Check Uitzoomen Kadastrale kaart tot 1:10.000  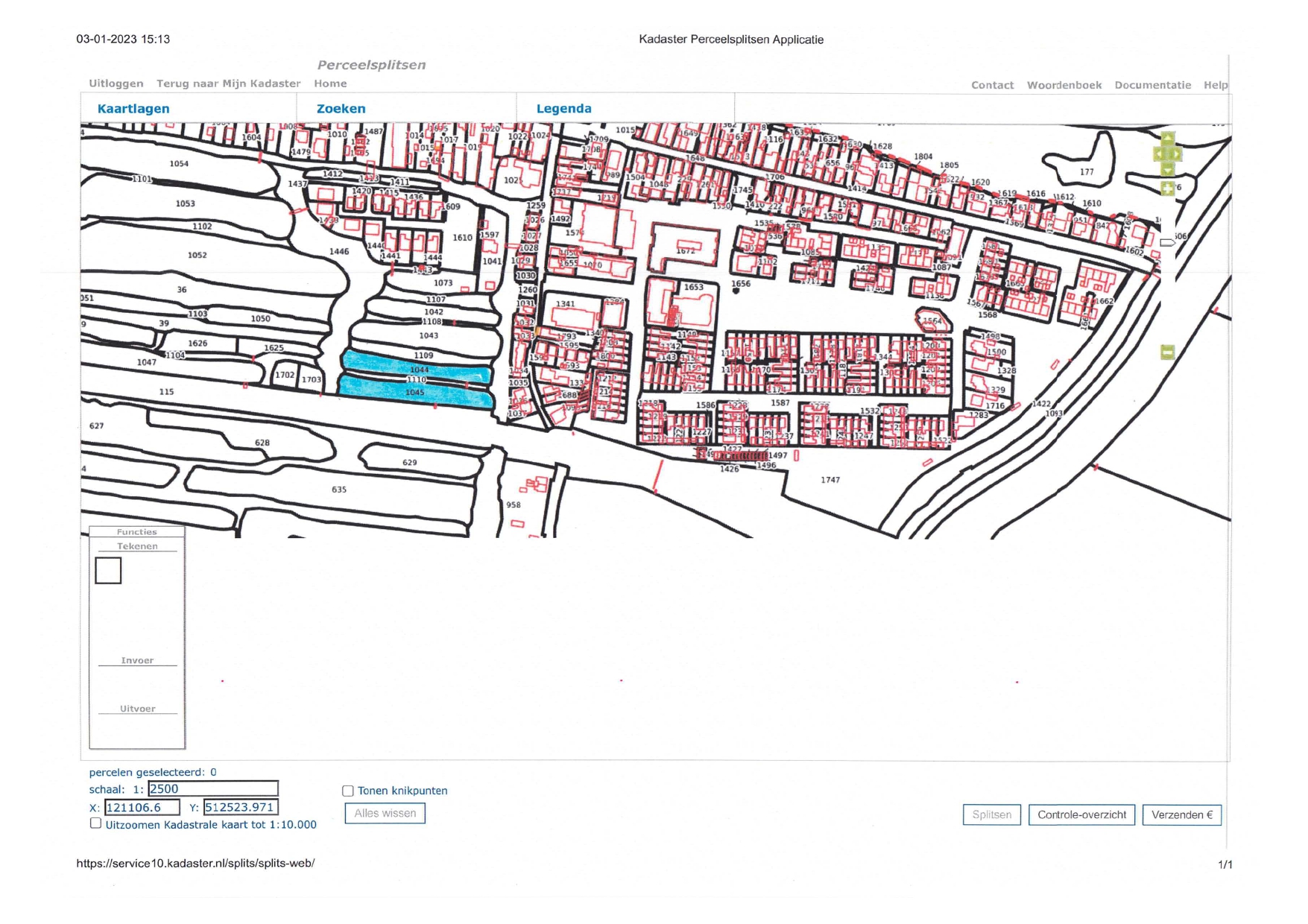pos(95,823)
